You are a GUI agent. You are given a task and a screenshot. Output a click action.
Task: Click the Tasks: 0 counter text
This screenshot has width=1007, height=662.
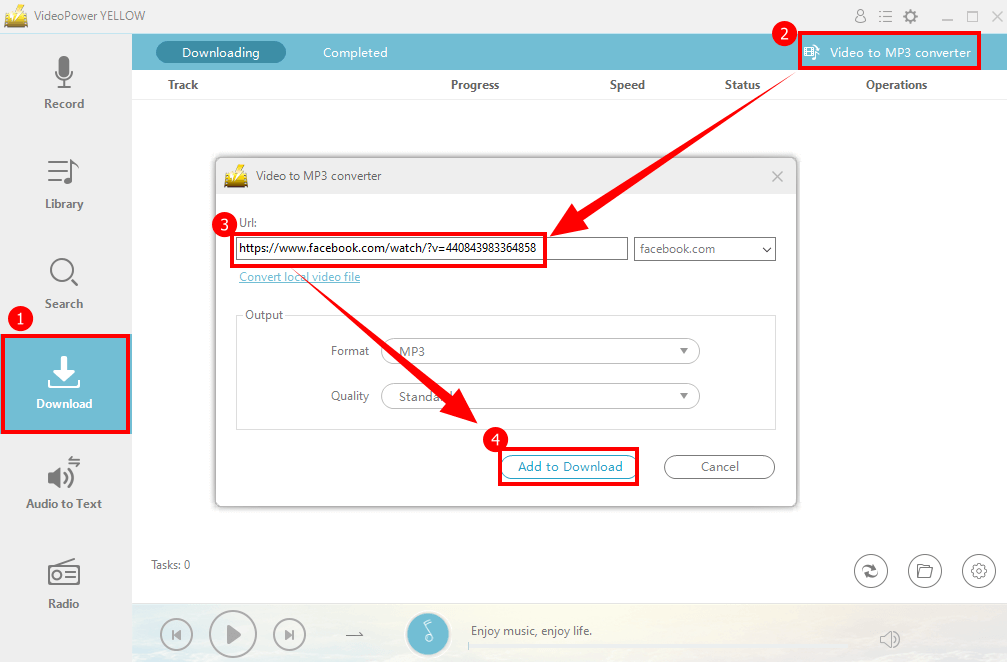coord(171,565)
